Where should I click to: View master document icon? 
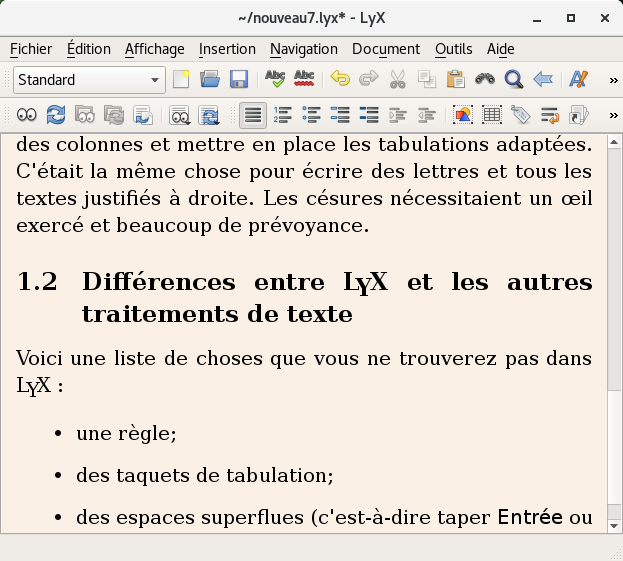click(x=85, y=116)
